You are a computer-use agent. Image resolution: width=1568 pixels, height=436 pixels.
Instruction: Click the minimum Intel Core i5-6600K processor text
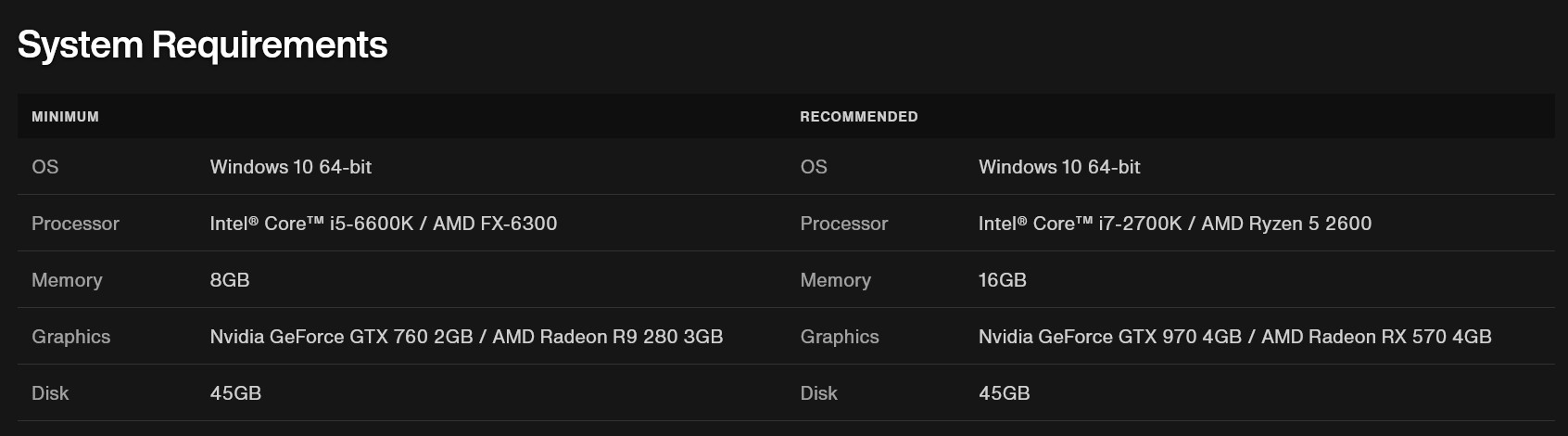tap(311, 224)
